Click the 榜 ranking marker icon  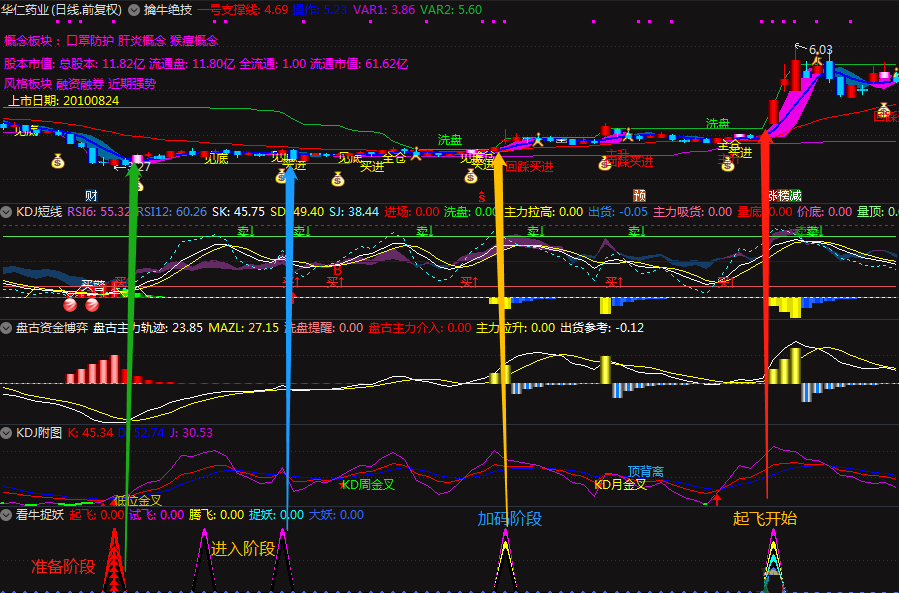784,196
